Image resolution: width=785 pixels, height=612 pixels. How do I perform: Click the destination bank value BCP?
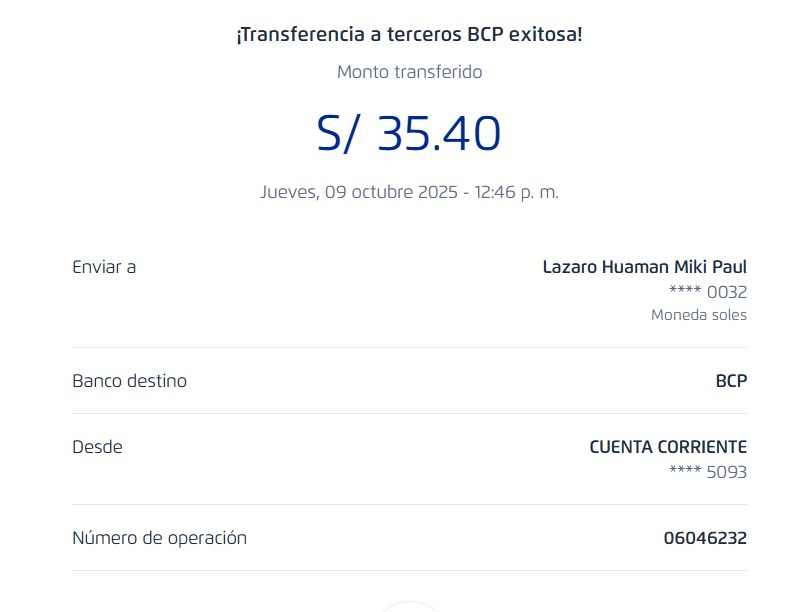(730, 381)
